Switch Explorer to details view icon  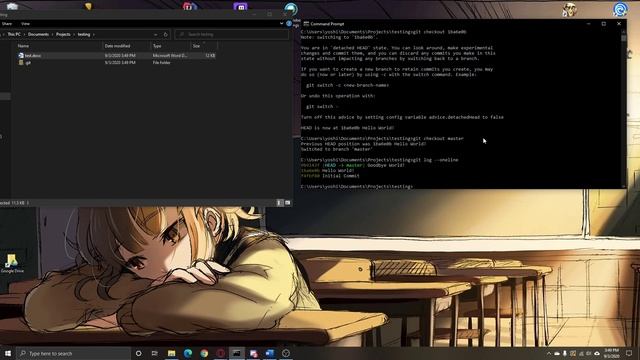(280, 203)
